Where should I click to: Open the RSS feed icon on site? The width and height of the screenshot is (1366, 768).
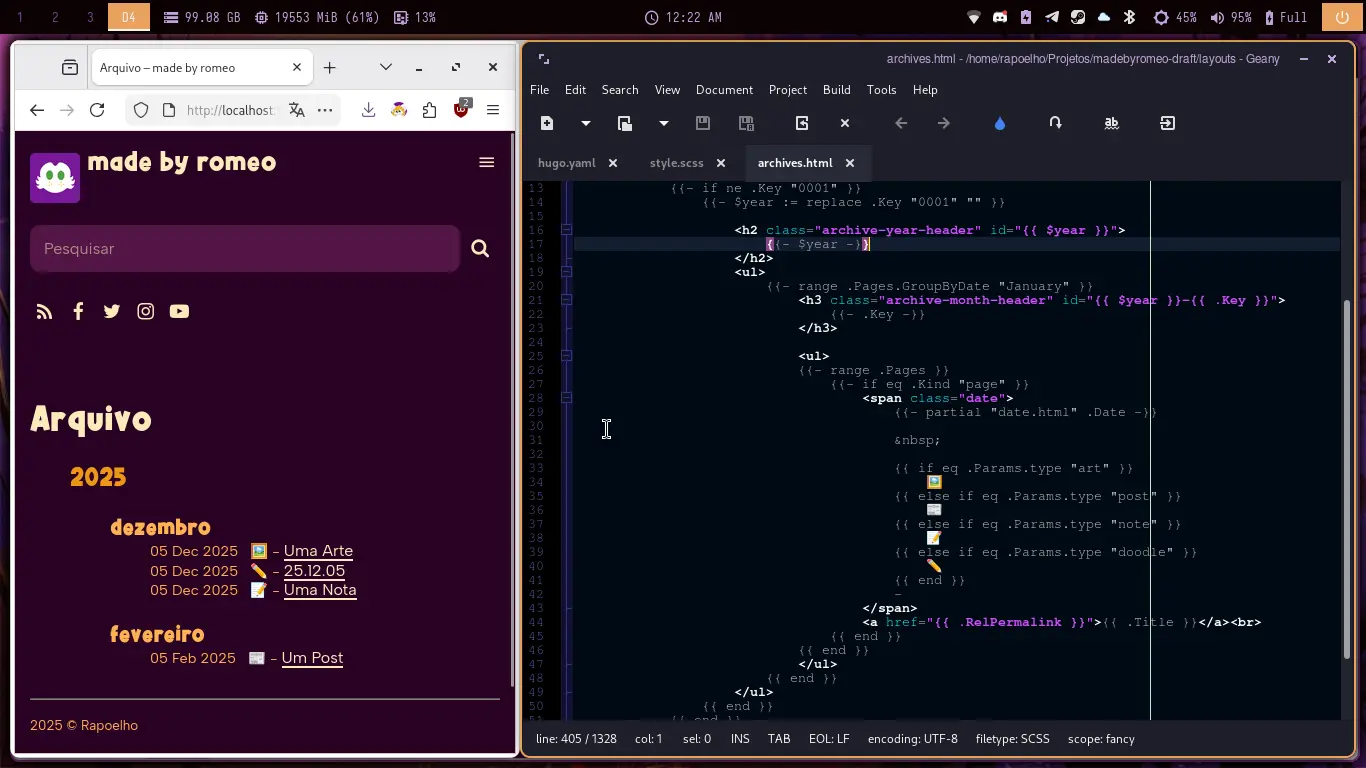[44, 311]
